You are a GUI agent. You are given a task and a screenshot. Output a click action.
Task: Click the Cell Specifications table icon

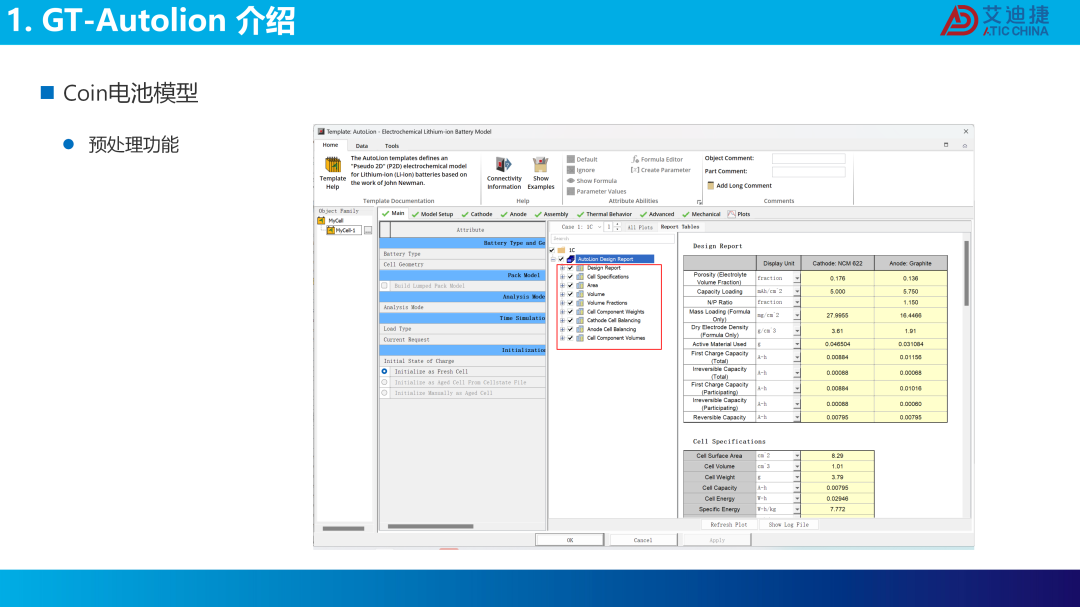(580, 276)
